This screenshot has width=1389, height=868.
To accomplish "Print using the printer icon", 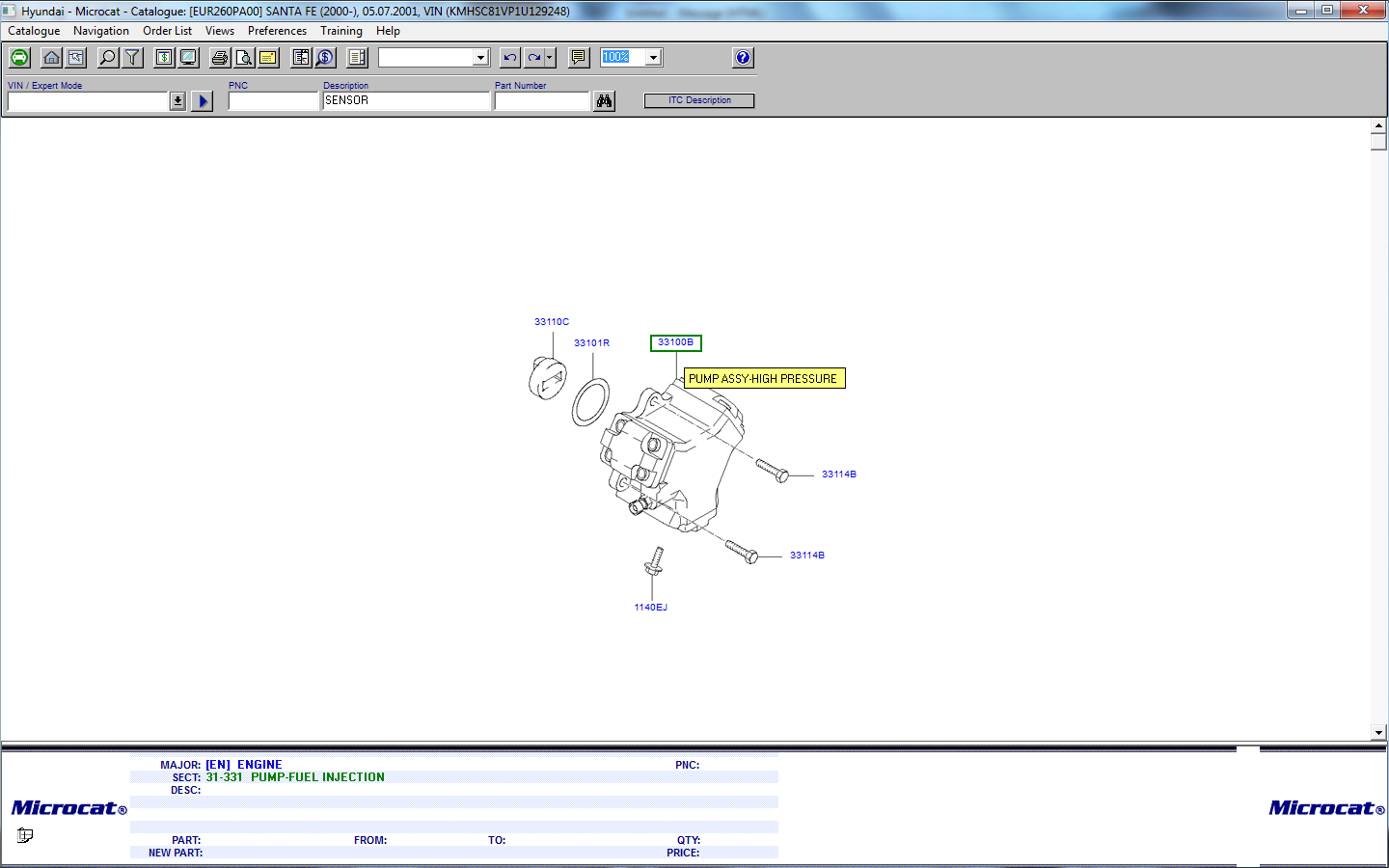I will tap(221, 58).
